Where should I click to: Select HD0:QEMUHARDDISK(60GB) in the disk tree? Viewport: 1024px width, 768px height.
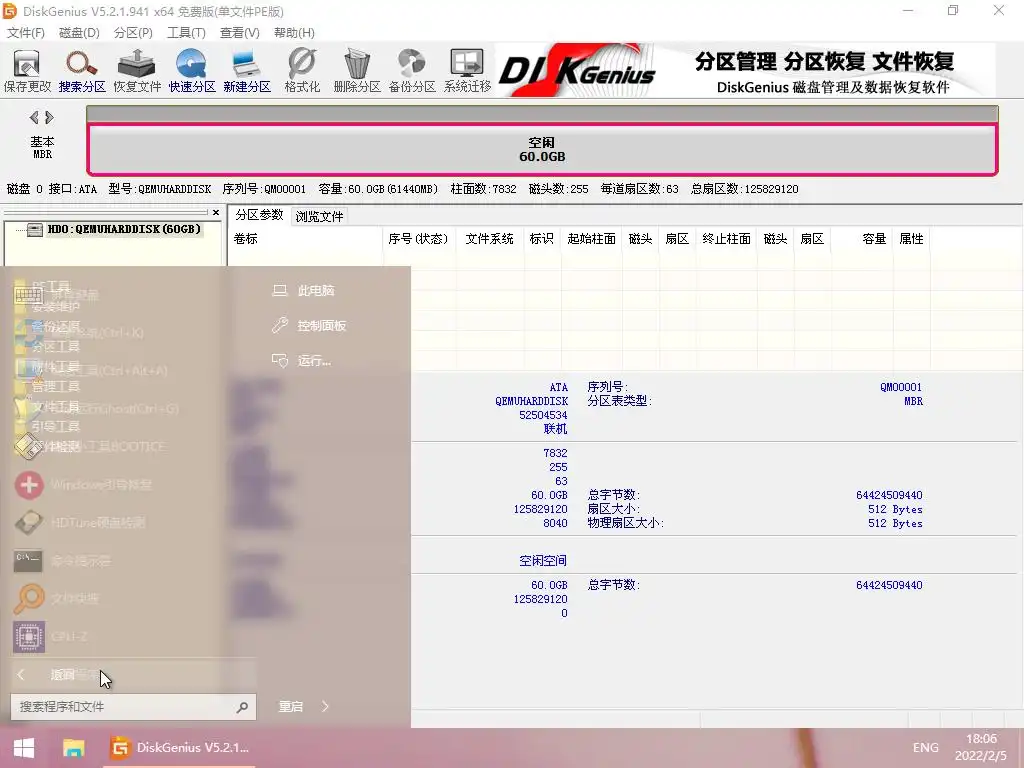click(124, 229)
